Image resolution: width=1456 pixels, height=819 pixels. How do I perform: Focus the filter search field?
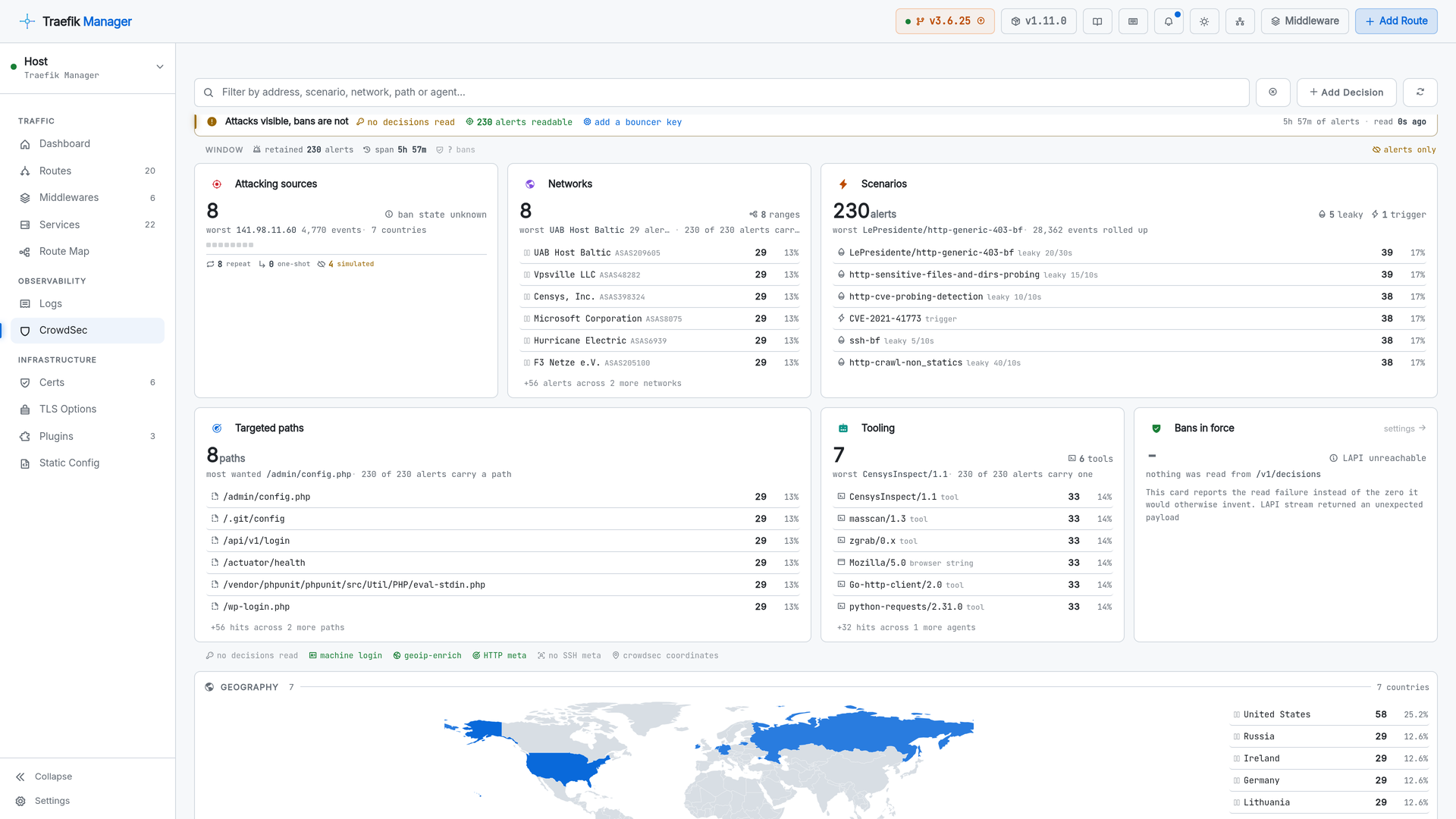tap(722, 93)
